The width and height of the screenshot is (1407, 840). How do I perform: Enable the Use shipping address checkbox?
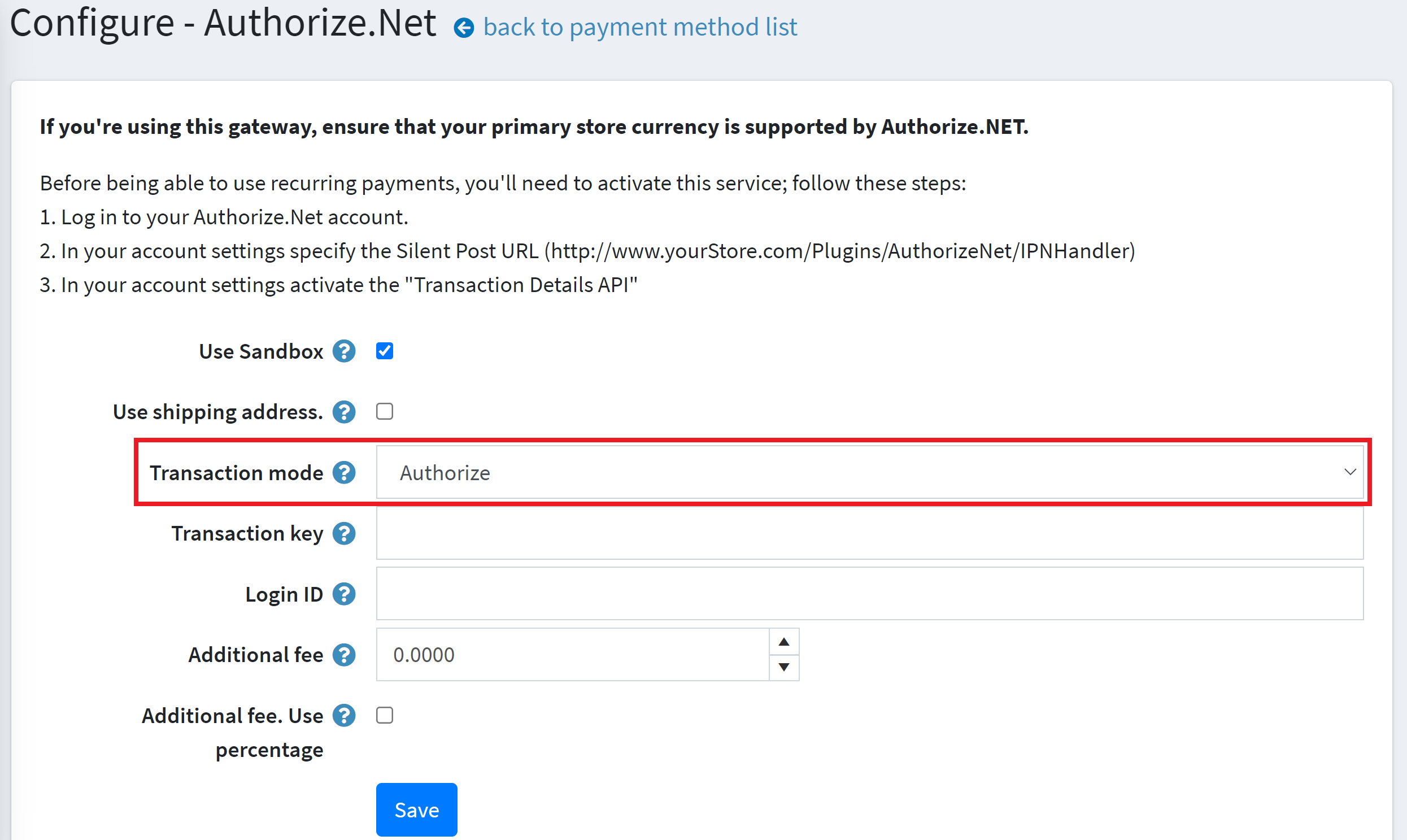(385, 411)
